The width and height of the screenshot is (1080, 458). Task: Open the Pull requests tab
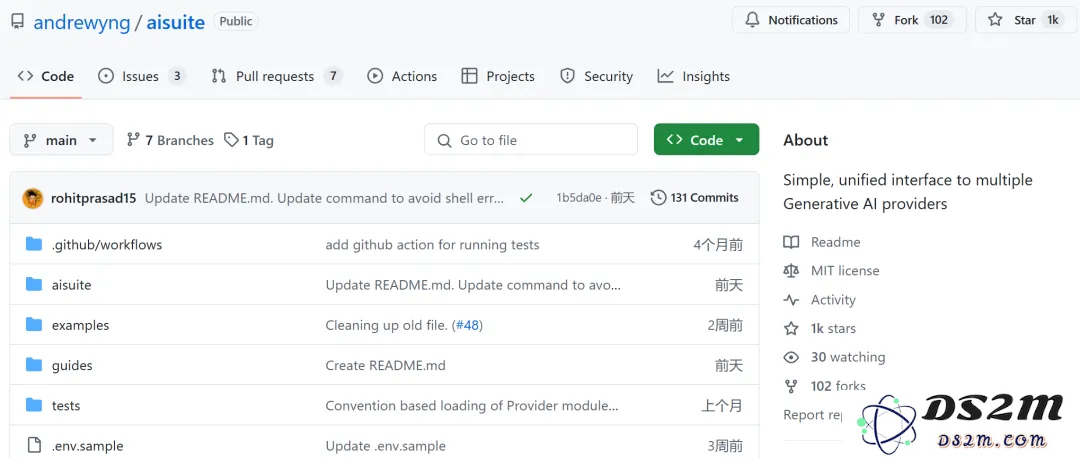click(277, 76)
